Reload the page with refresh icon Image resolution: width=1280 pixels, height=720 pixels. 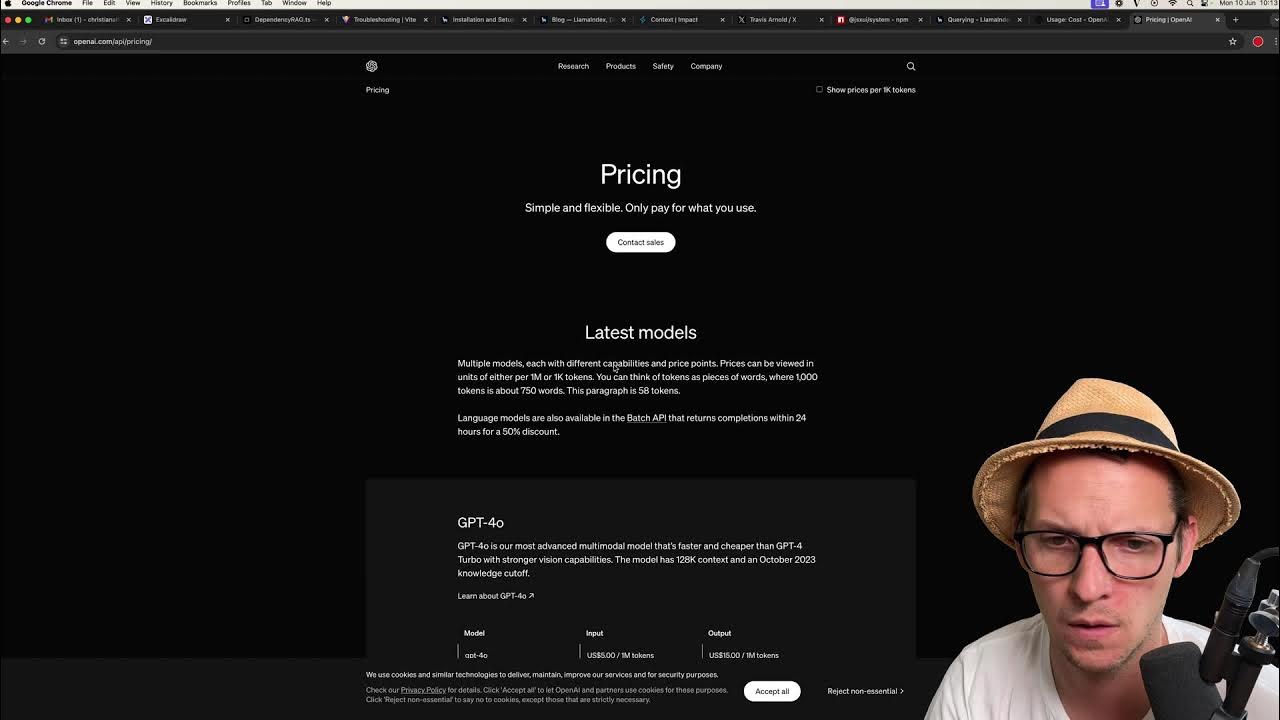coord(41,41)
